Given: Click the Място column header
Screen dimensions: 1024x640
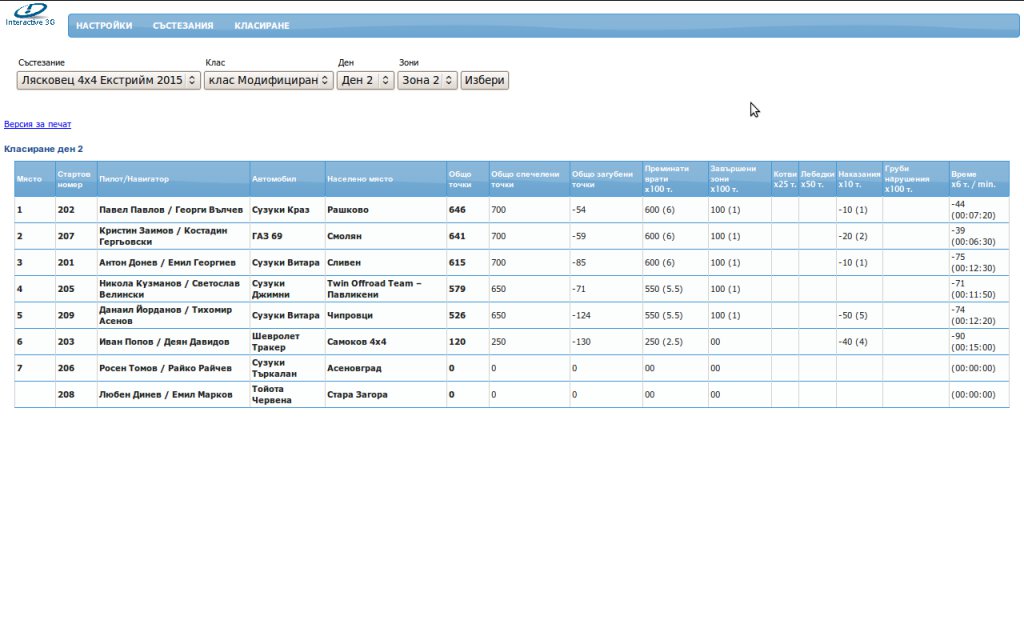Looking at the screenshot, I should coord(30,179).
